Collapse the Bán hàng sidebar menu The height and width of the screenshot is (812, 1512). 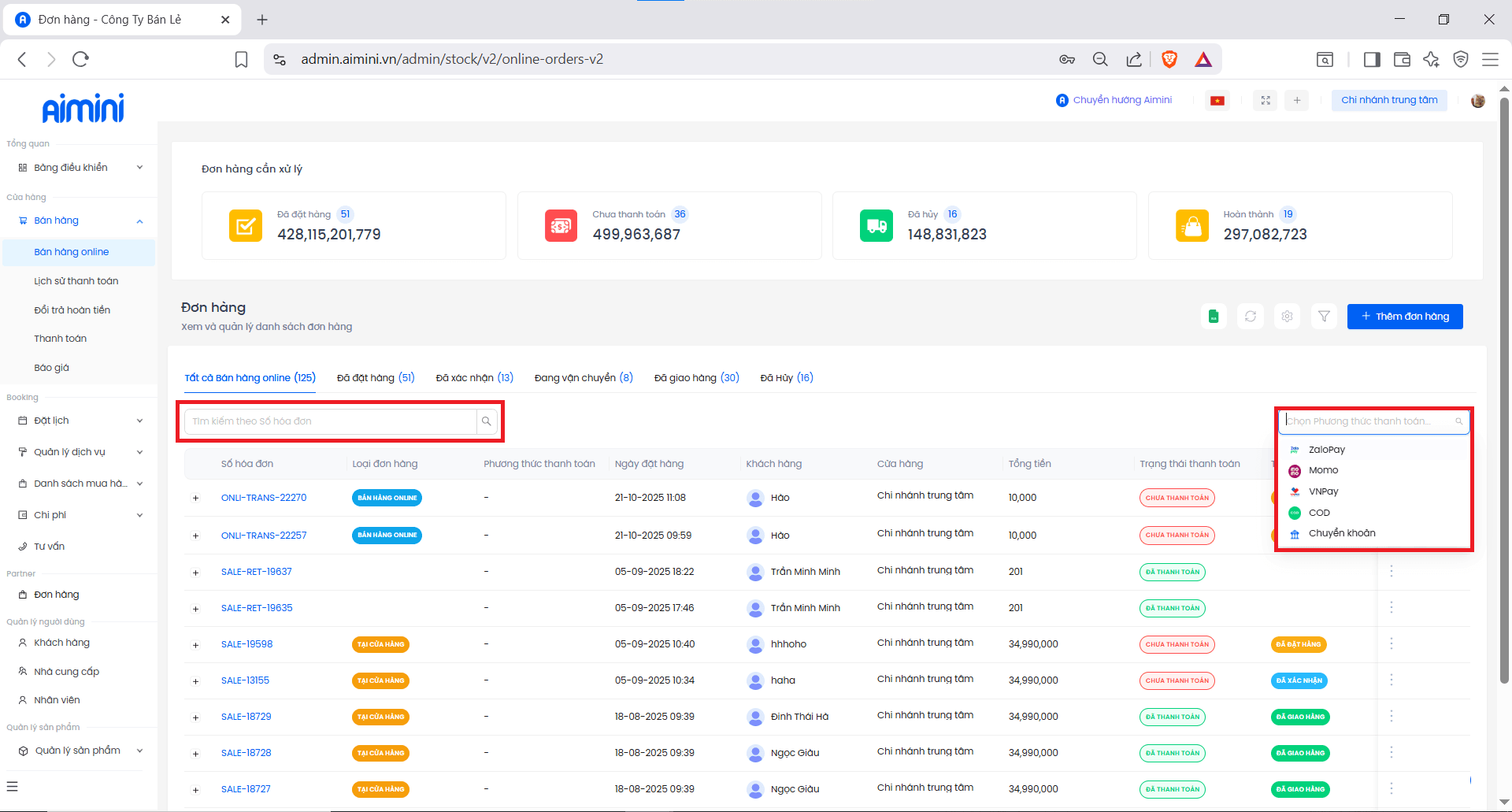(x=139, y=221)
